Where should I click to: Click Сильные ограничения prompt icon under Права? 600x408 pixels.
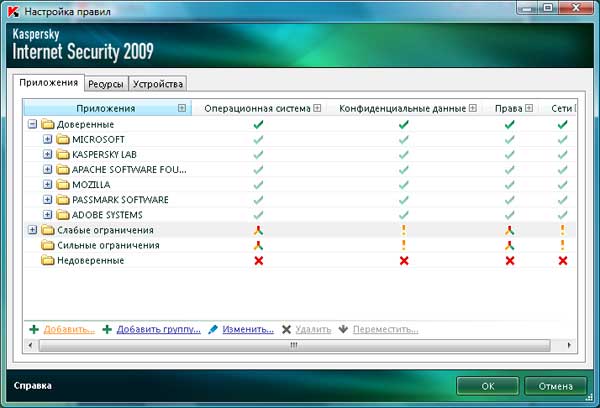[509, 245]
